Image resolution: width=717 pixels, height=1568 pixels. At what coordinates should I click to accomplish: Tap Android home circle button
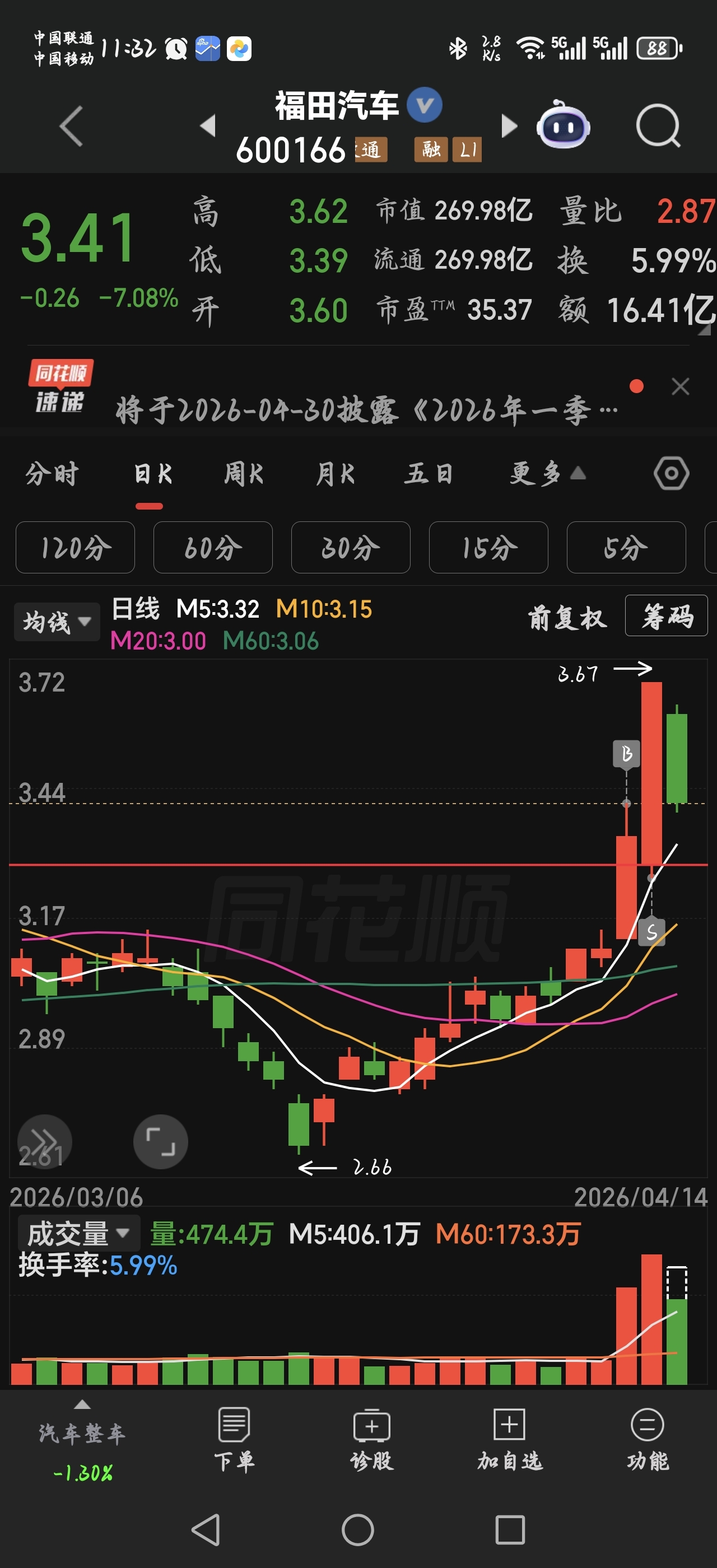(x=358, y=1530)
